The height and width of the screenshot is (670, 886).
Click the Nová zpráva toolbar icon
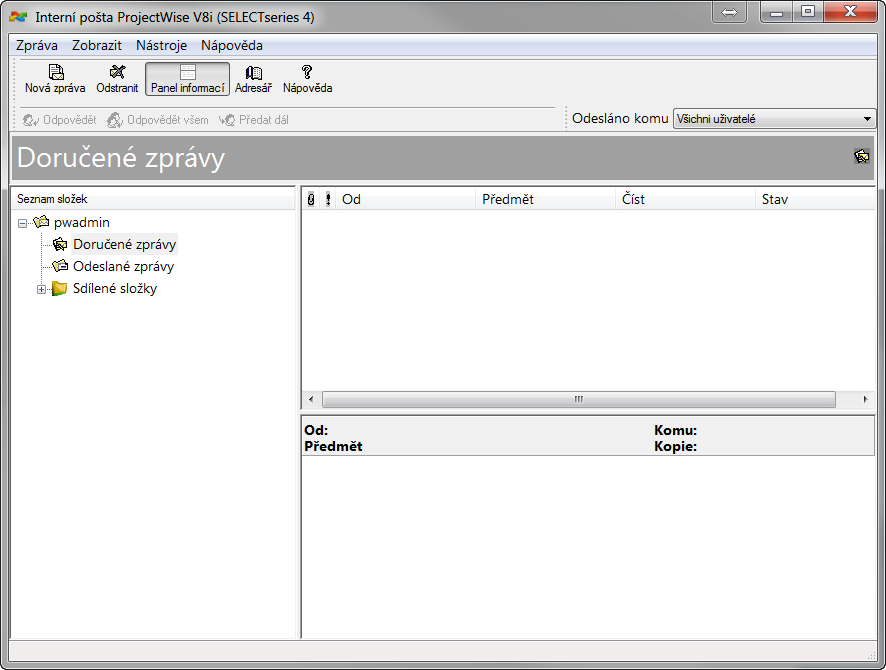[55, 72]
